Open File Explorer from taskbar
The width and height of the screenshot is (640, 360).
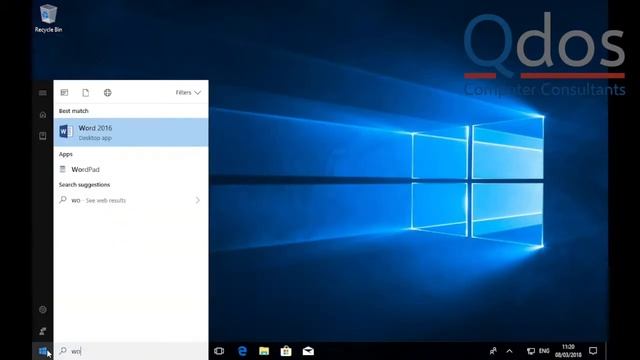[264, 351]
